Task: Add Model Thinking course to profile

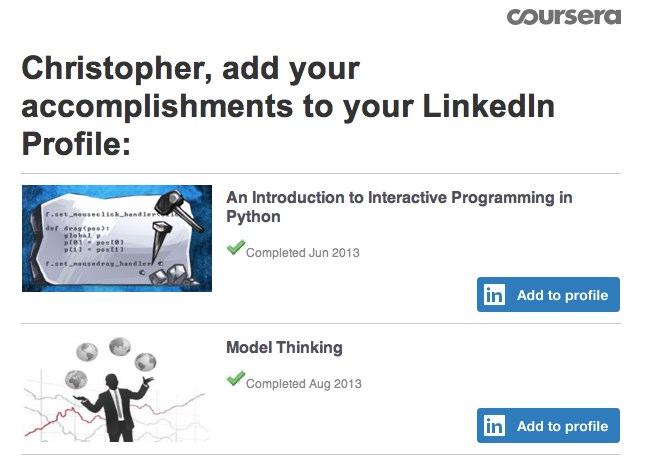Action: point(548,426)
